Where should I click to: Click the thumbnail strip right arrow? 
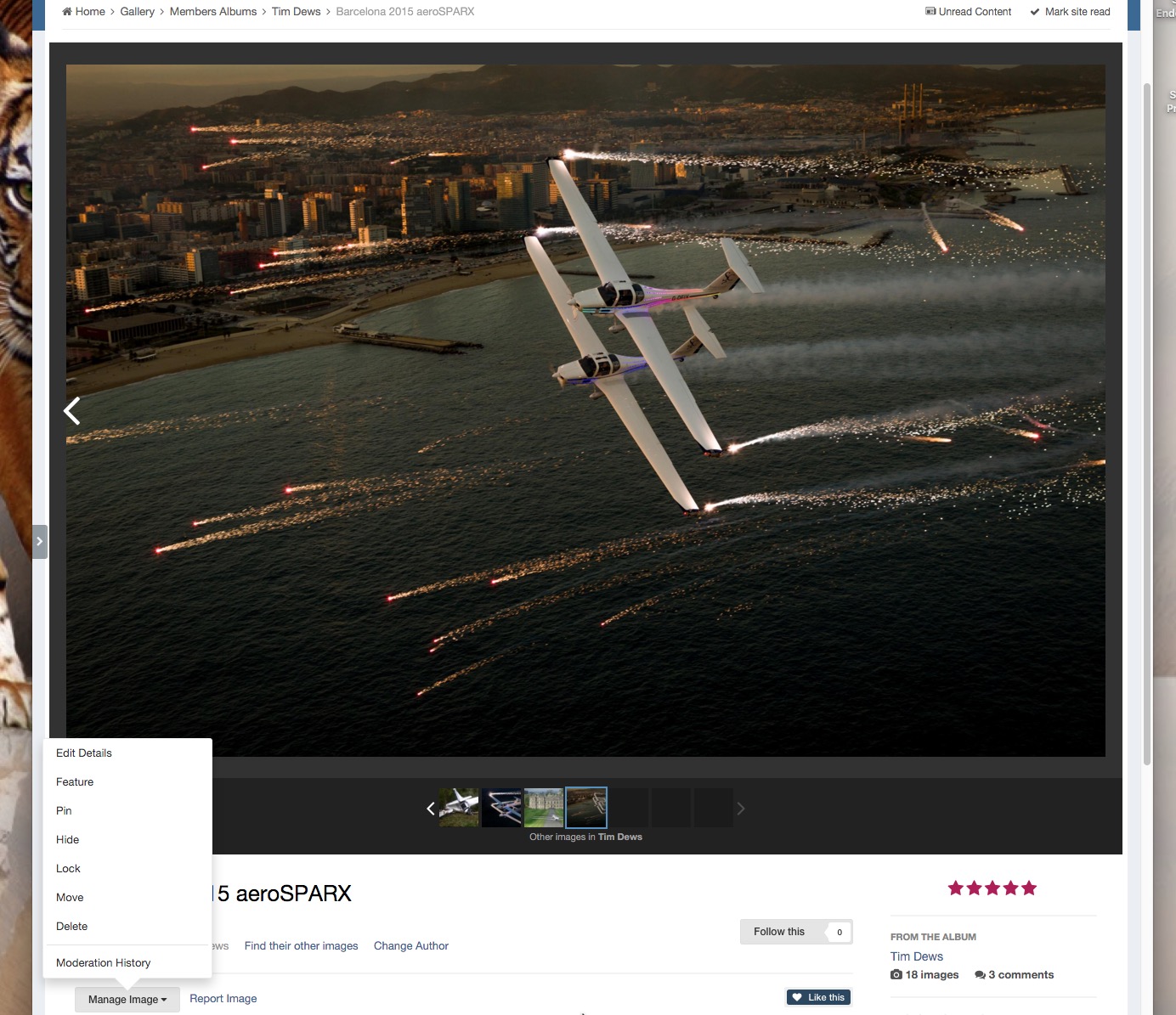click(x=740, y=809)
